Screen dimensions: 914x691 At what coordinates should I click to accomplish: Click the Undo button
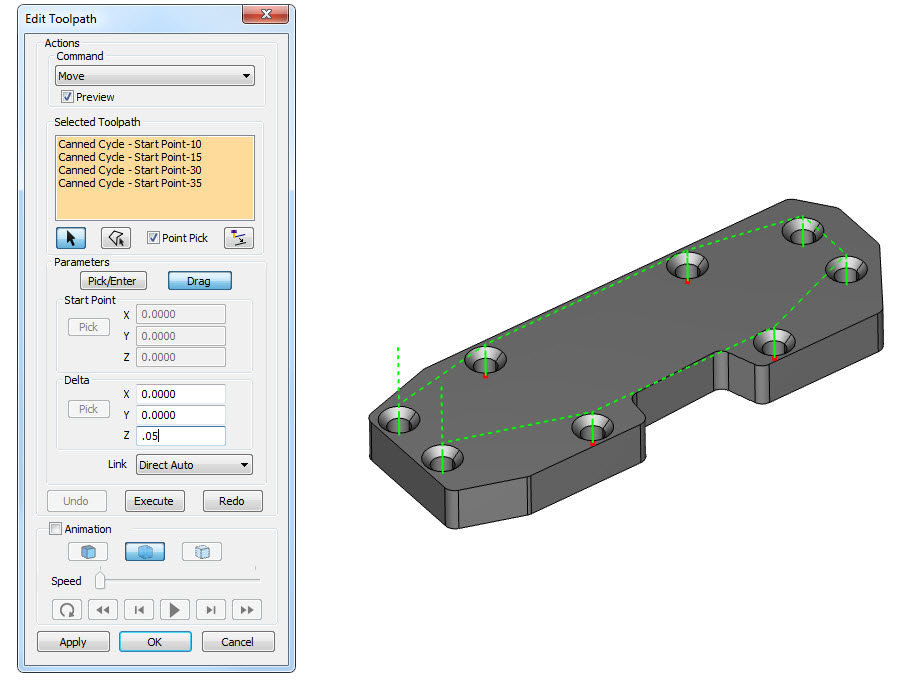(x=76, y=501)
